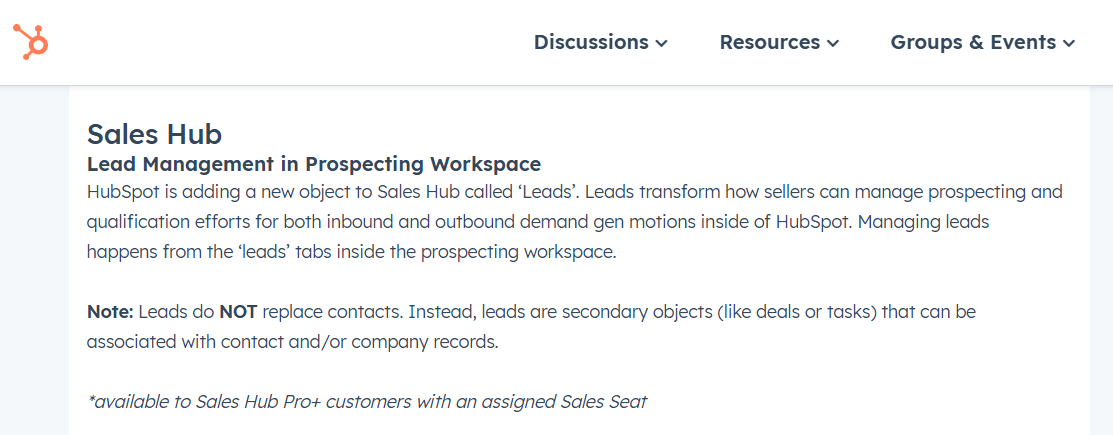Click the line starting "happens from the 'leads' tabs"
Screen dimensions: 1113x435
(x=351, y=252)
